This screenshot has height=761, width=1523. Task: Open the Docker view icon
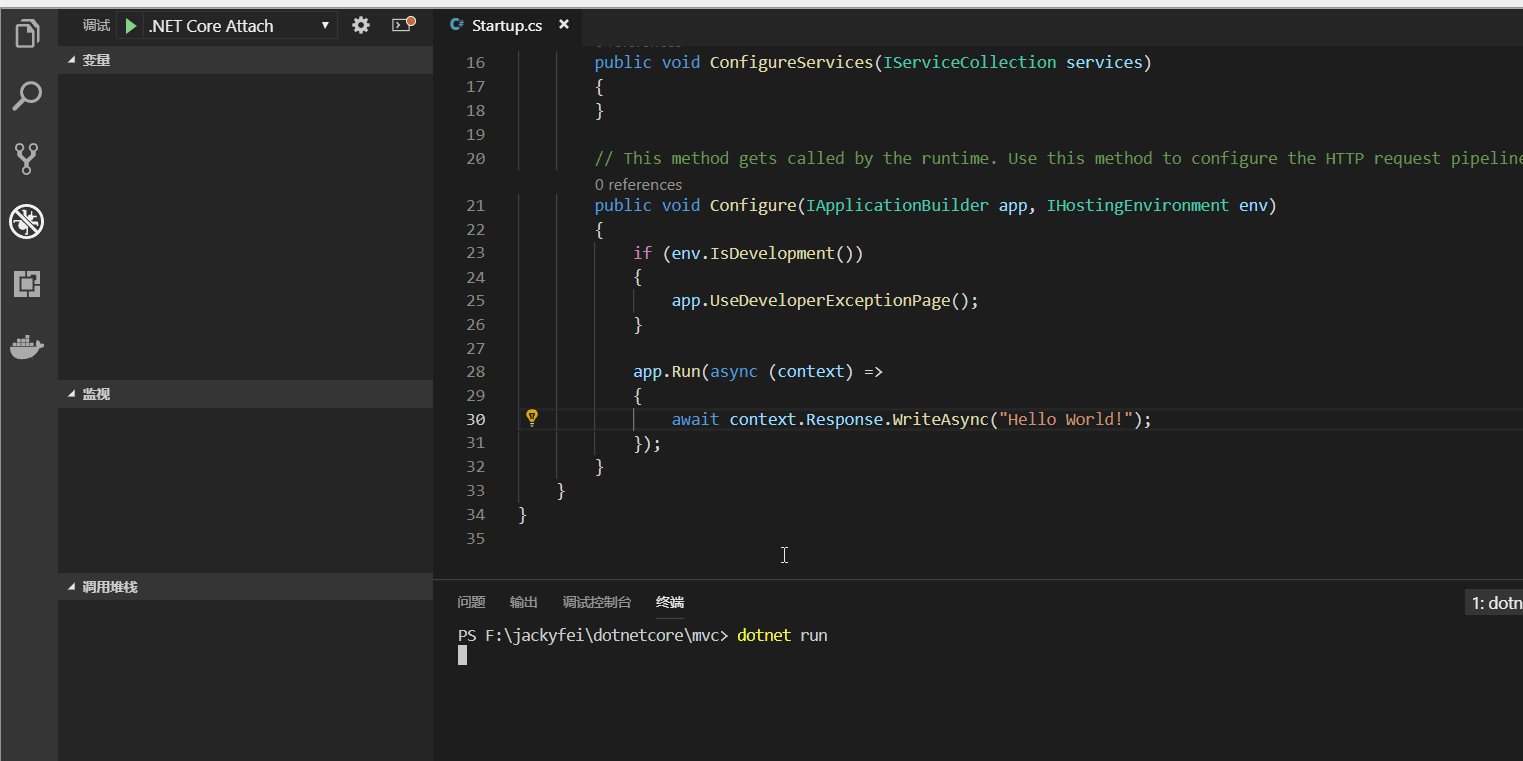coord(28,347)
